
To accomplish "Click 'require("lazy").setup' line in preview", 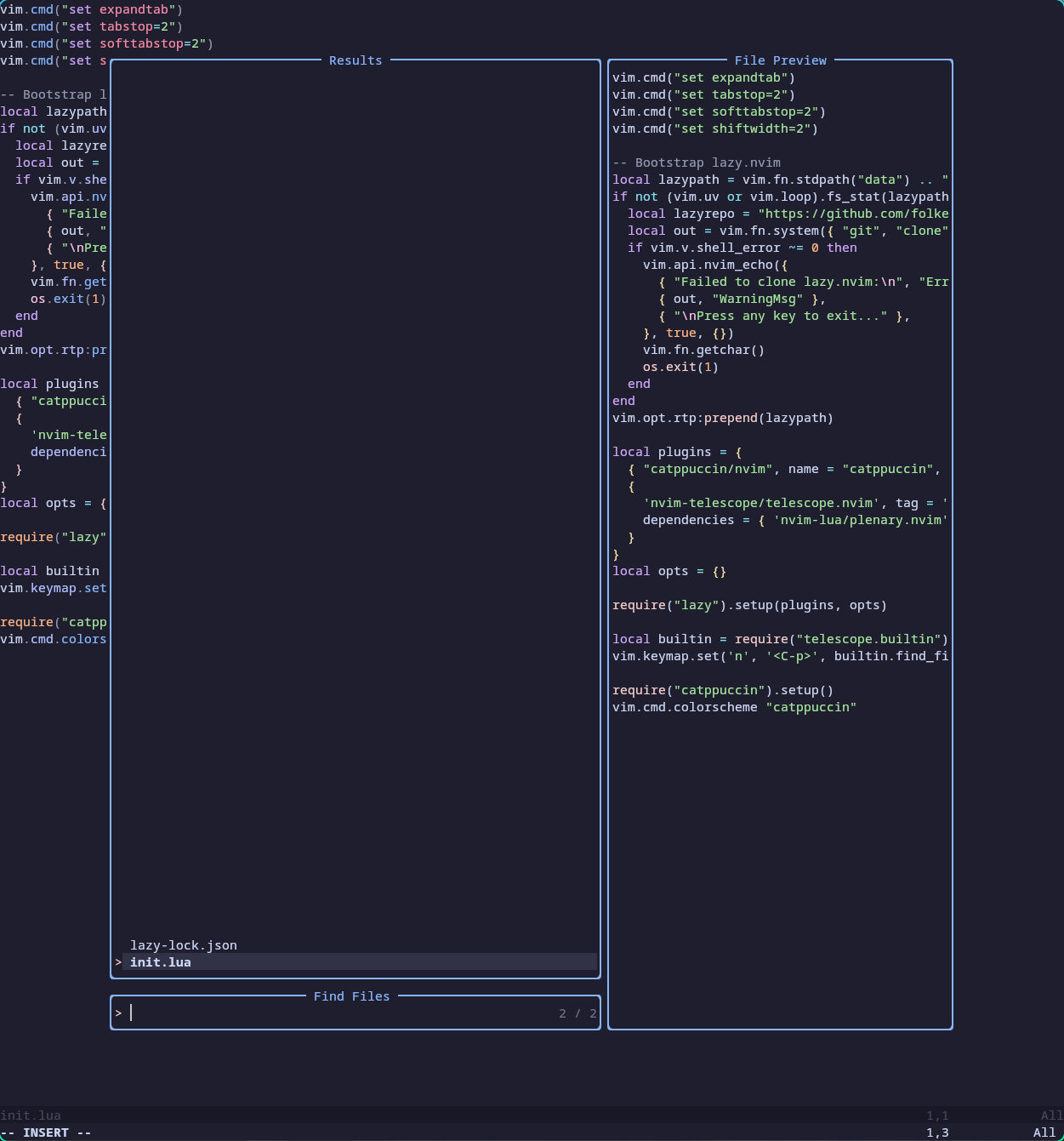I will [x=750, y=605].
